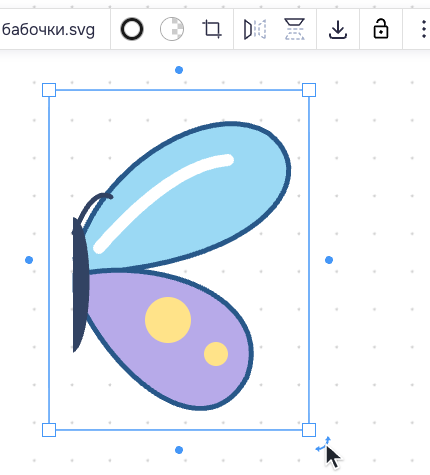Grab the top-left corner selection handle
The height and width of the screenshot is (475, 430).
point(49,90)
